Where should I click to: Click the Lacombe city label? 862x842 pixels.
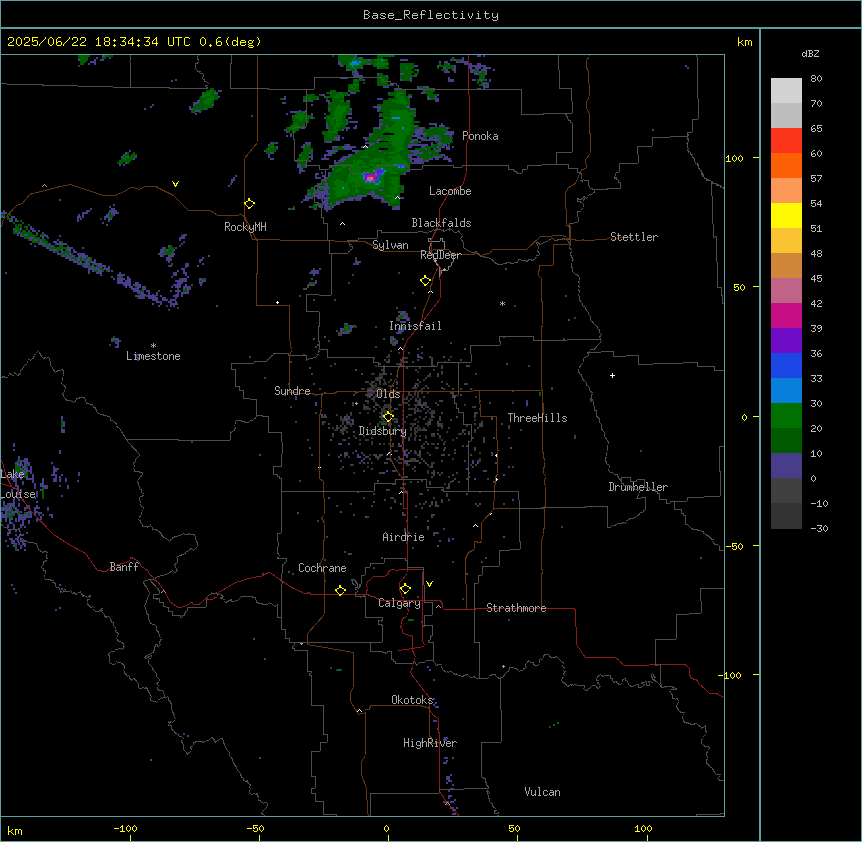click(x=450, y=191)
